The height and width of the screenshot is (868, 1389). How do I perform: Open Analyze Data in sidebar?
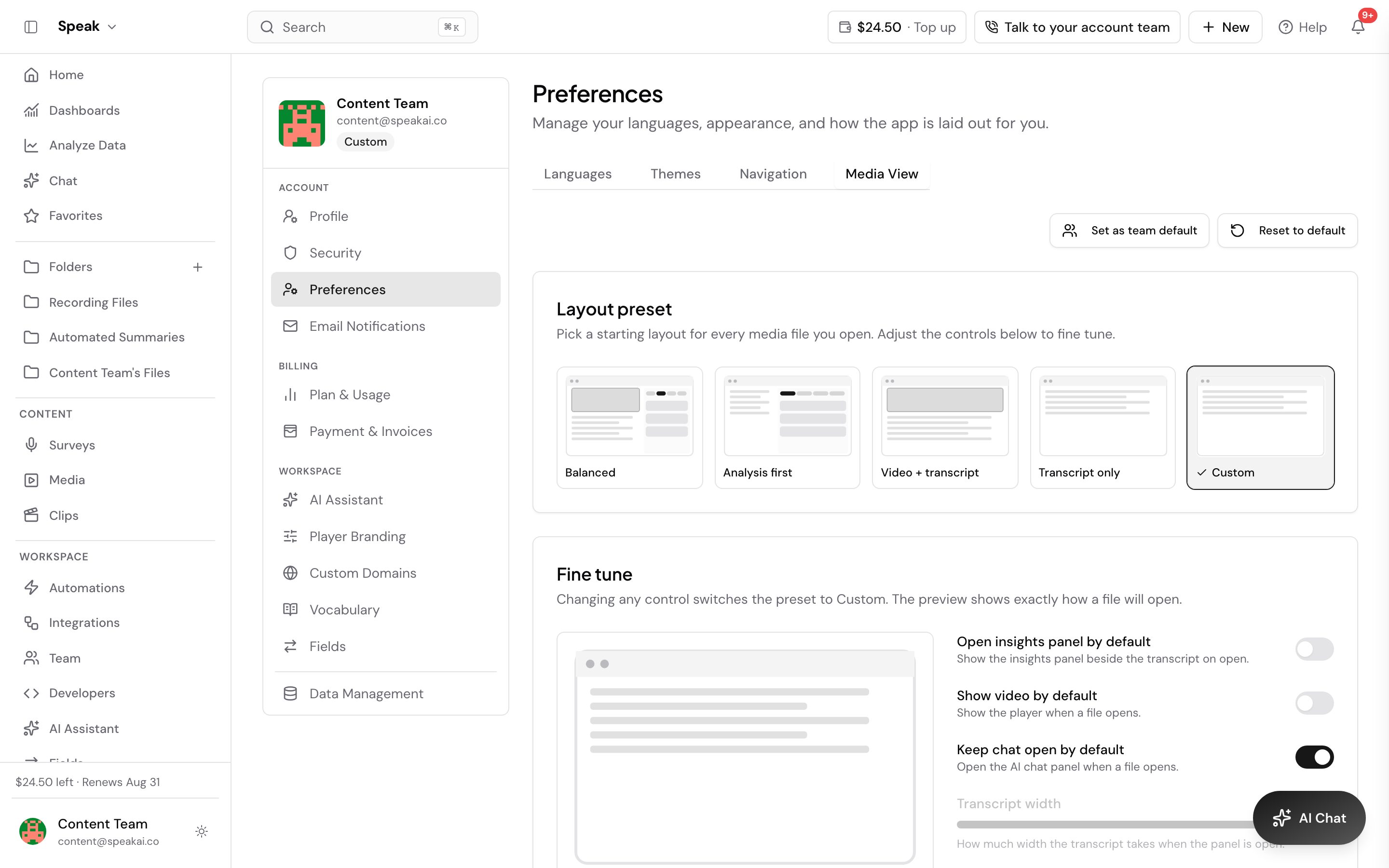(x=115, y=145)
